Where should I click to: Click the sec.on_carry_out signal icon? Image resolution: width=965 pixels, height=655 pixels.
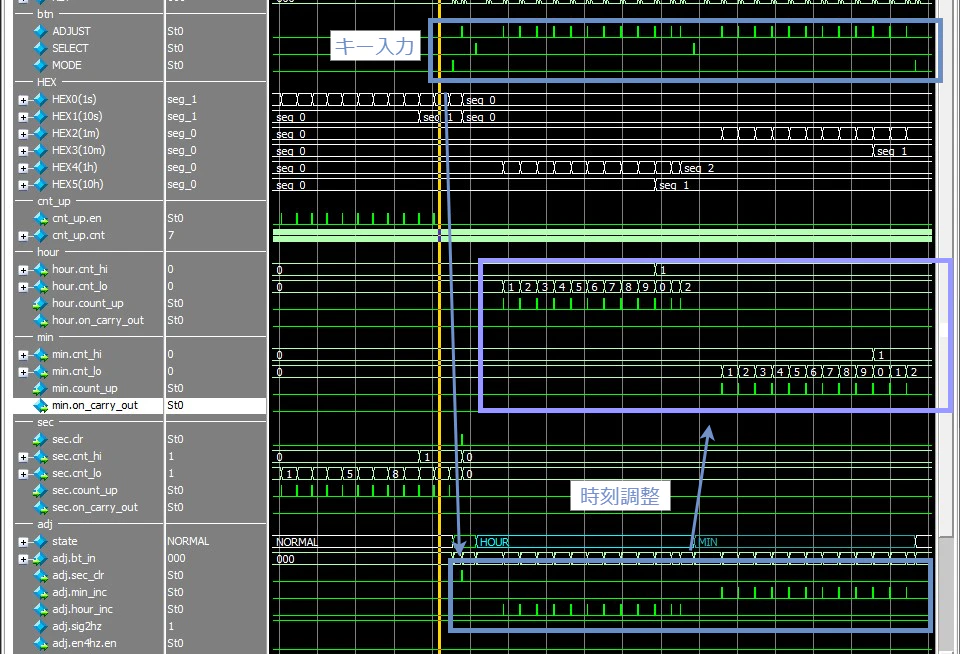41,508
